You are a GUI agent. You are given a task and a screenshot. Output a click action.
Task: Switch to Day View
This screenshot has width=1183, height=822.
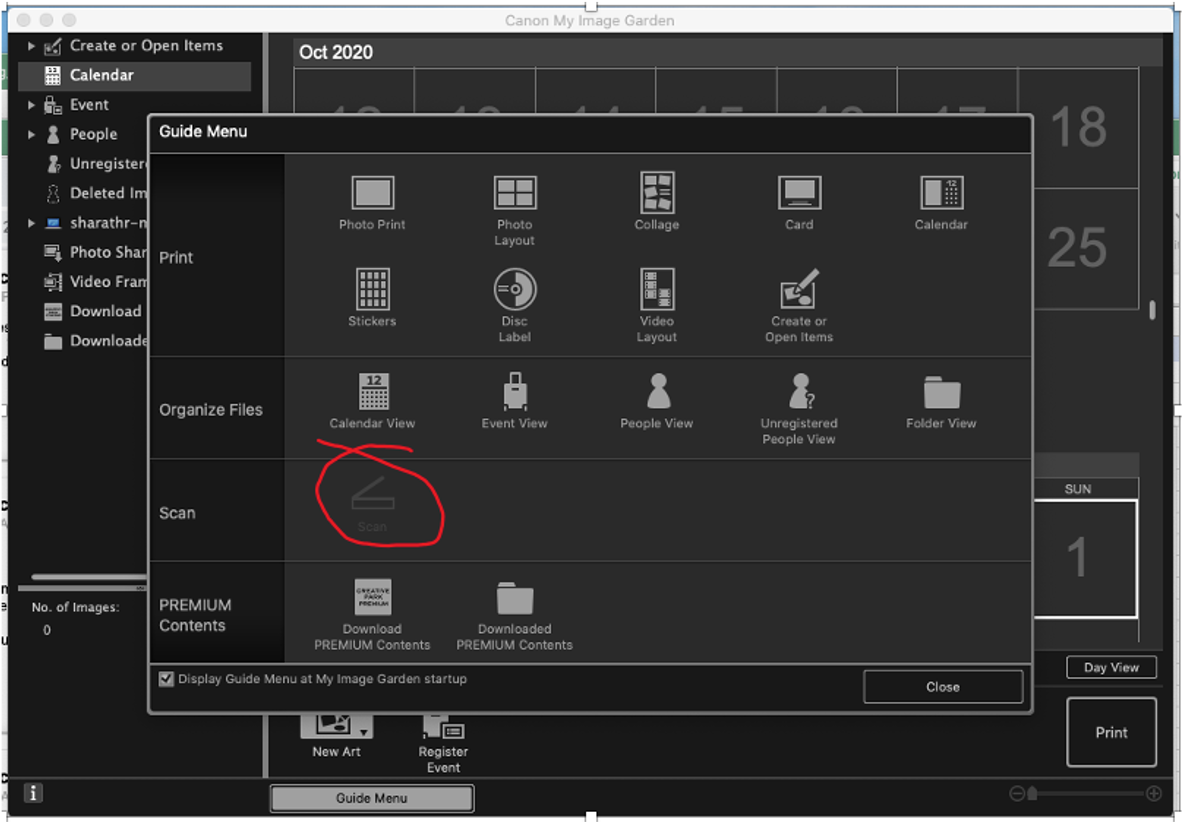(x=1111, y=668)
